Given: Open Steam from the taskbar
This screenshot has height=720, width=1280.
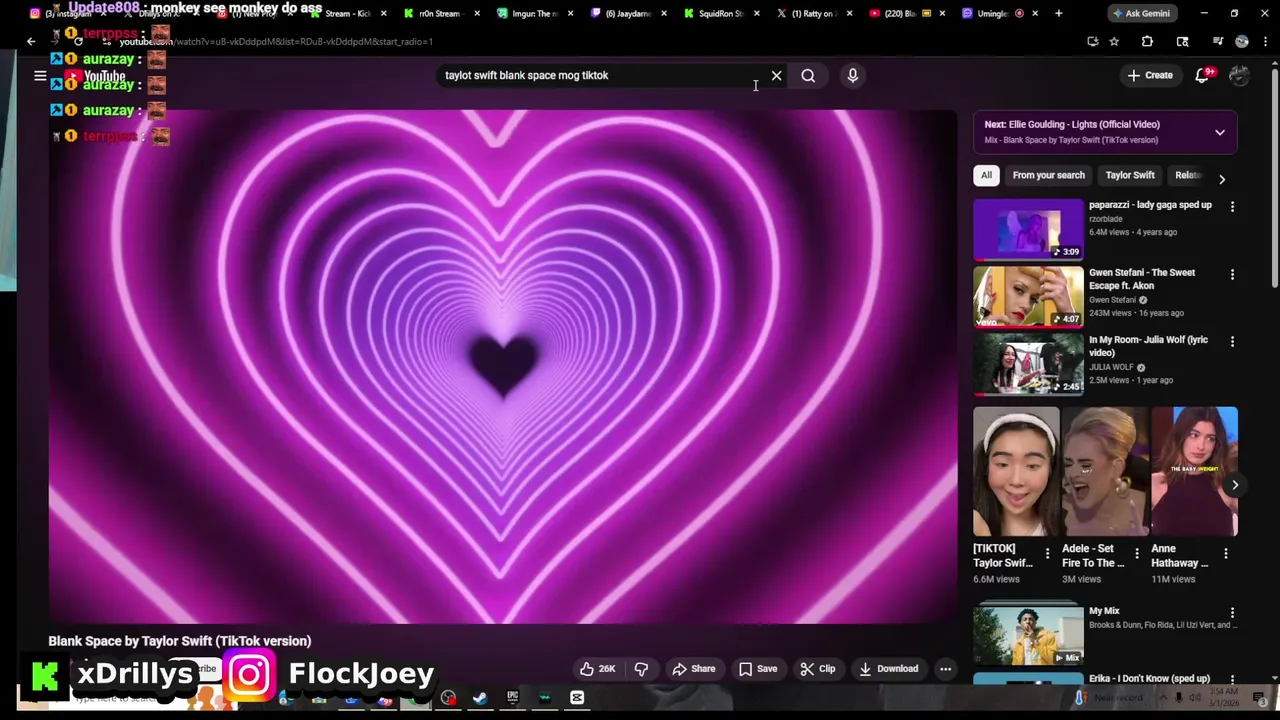Looking at the screenshot, I should pyautogui.click(x=480, y=698).
